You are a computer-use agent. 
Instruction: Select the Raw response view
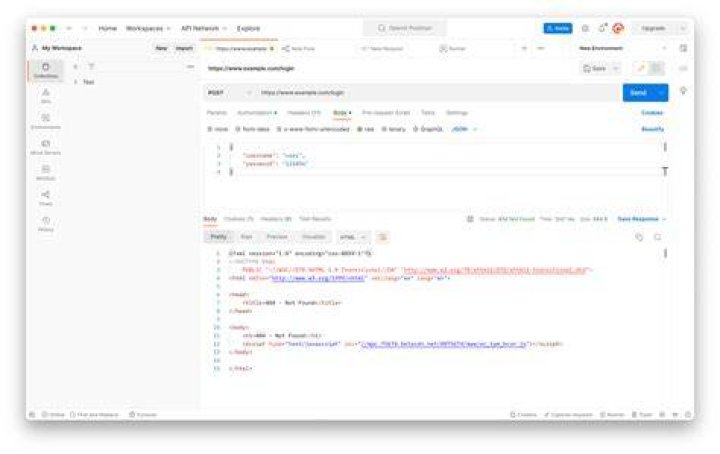[247, 237]
